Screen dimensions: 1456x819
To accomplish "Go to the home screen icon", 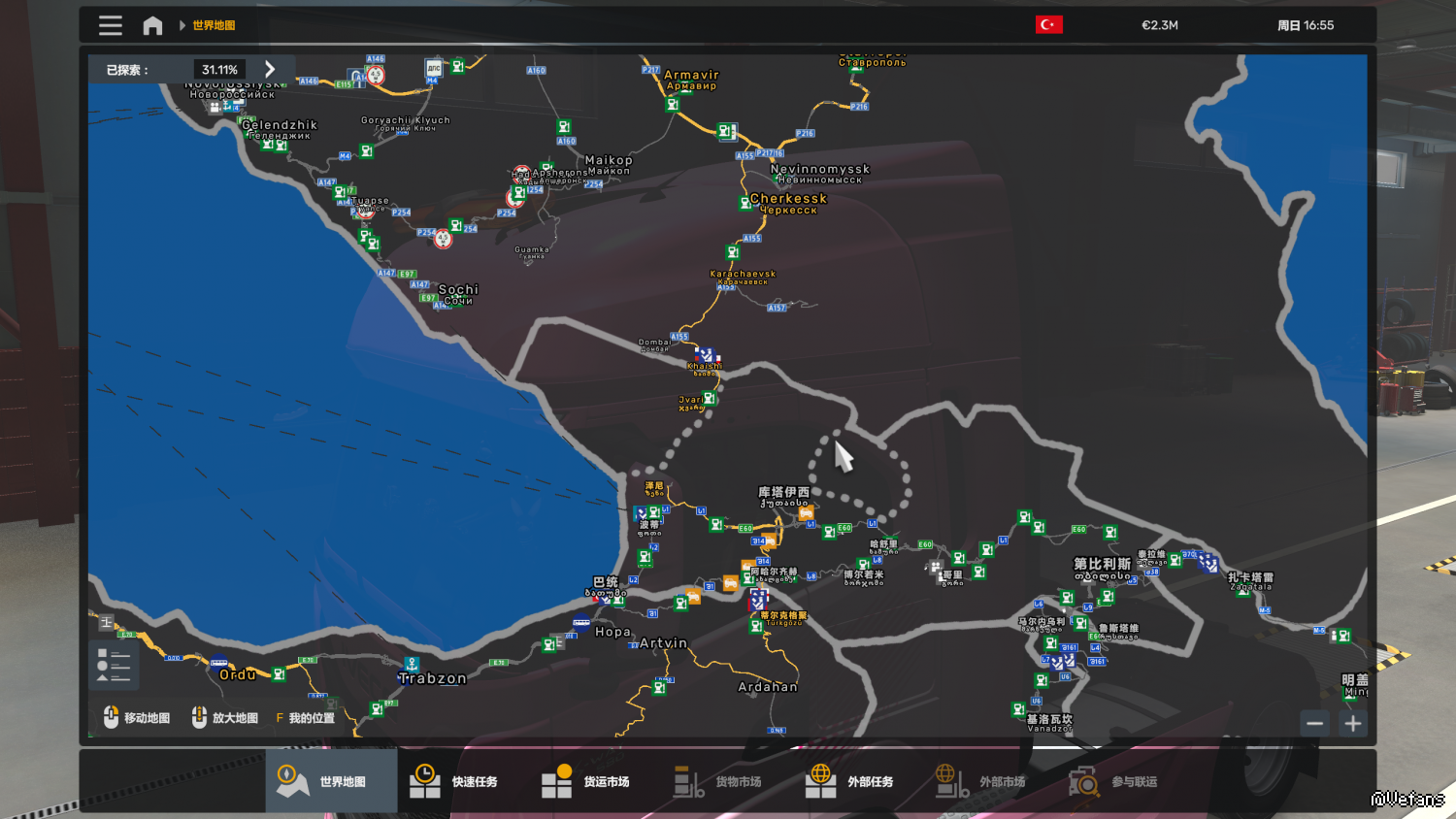I will click(x=152, y=25).
